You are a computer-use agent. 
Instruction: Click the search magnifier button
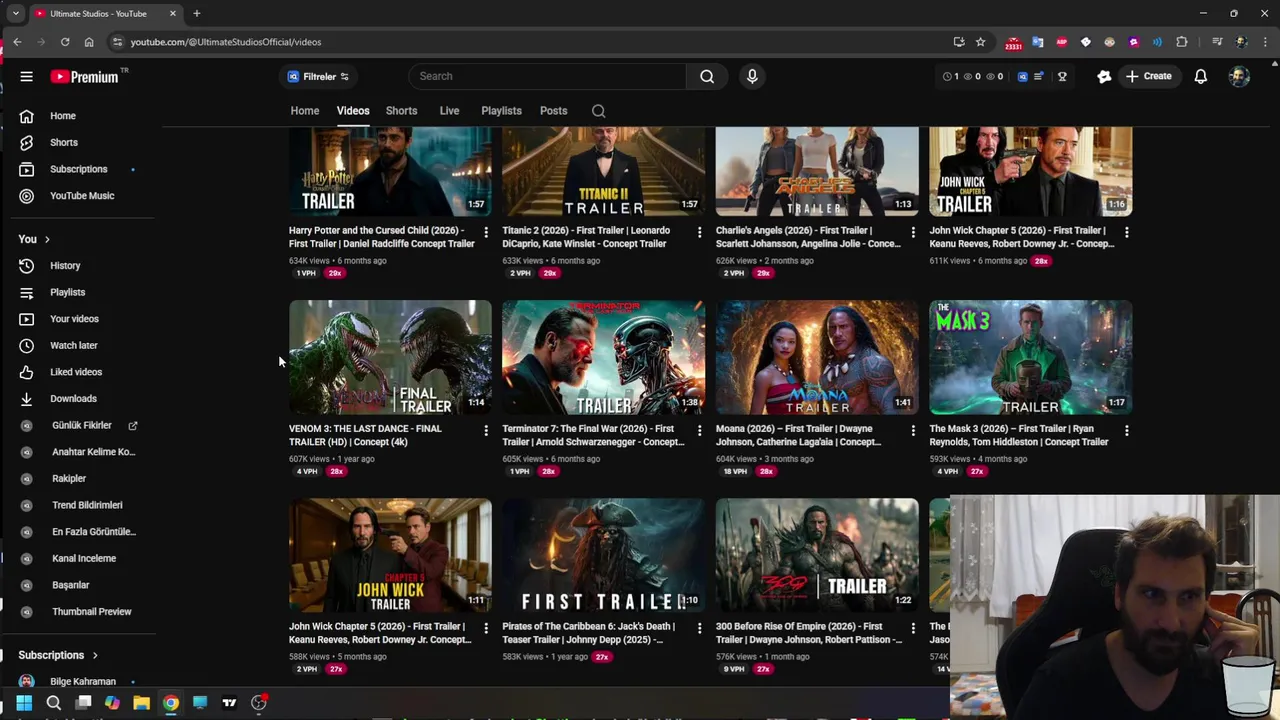(707, 76)
